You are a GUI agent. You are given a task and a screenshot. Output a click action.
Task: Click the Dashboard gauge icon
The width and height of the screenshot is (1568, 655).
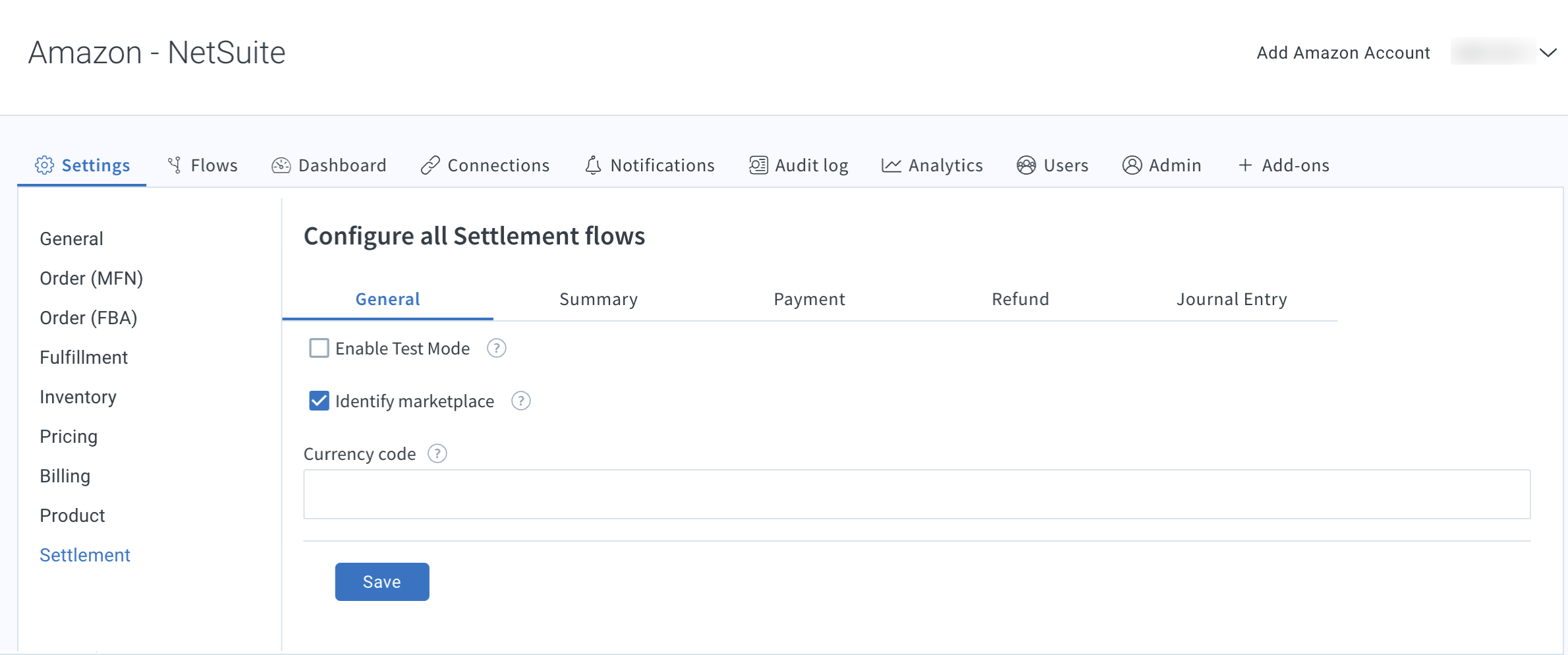click(281, 165)
